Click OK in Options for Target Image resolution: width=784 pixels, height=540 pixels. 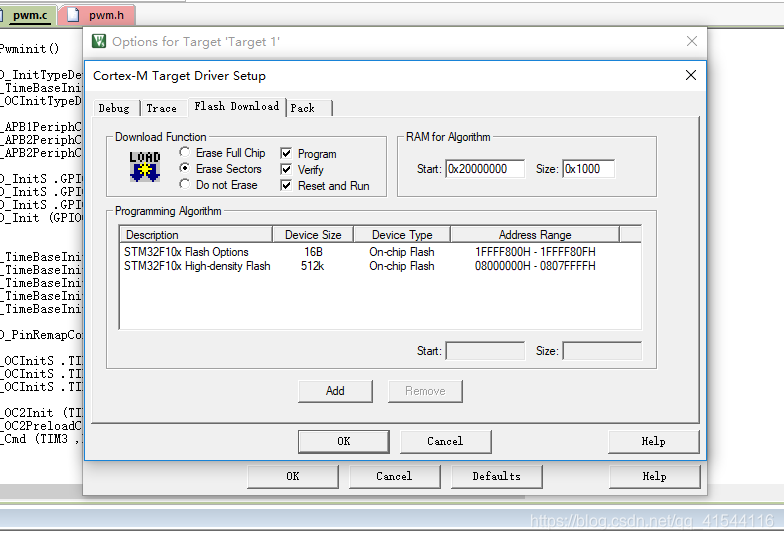coord(293,476)
